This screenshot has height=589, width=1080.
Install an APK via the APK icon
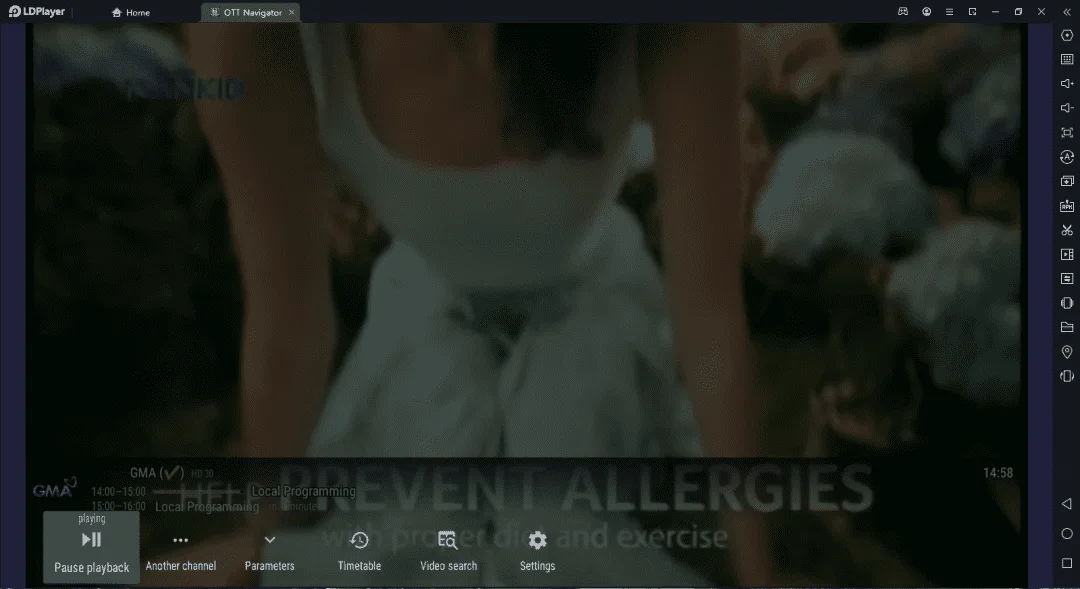[x=1067, y=206]
